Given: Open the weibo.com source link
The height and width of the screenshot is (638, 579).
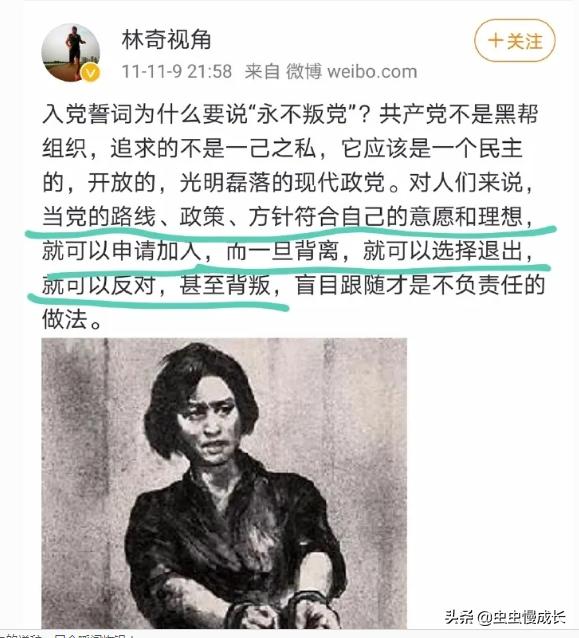Looking at the screenshot, I should (x=372, y=72).
